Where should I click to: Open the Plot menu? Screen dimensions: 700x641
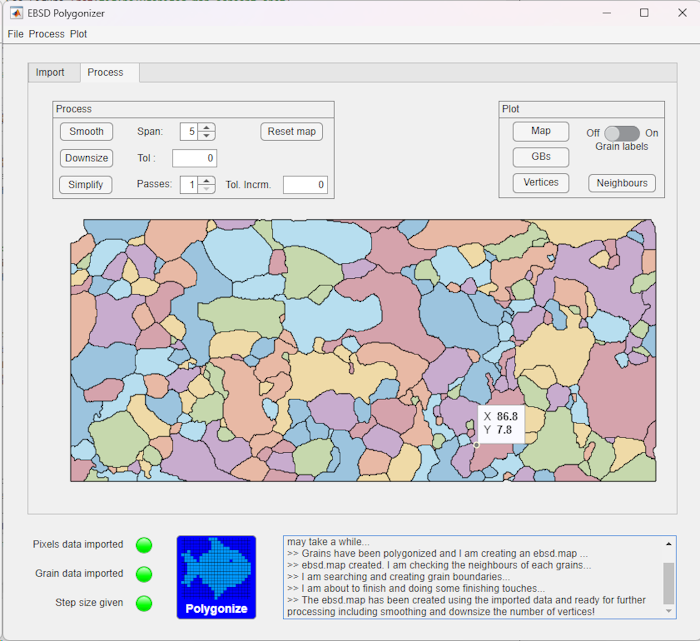(x=79, y=34)
